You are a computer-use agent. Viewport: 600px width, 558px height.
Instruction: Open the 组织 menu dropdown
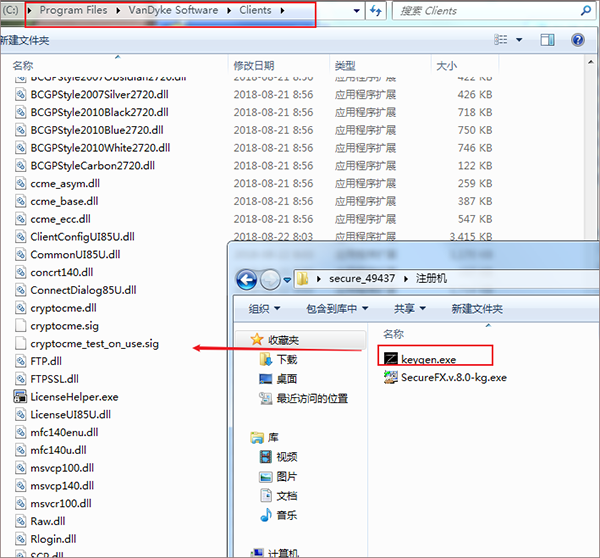[x=264, y=308]
